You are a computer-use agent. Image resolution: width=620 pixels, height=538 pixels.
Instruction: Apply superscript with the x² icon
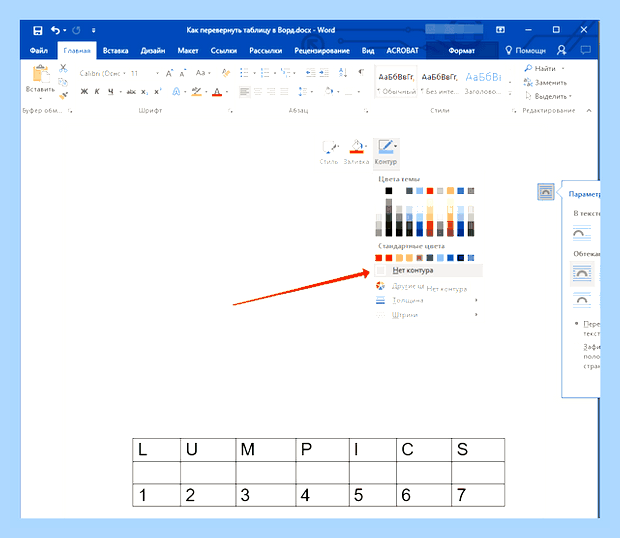(157, 92)
